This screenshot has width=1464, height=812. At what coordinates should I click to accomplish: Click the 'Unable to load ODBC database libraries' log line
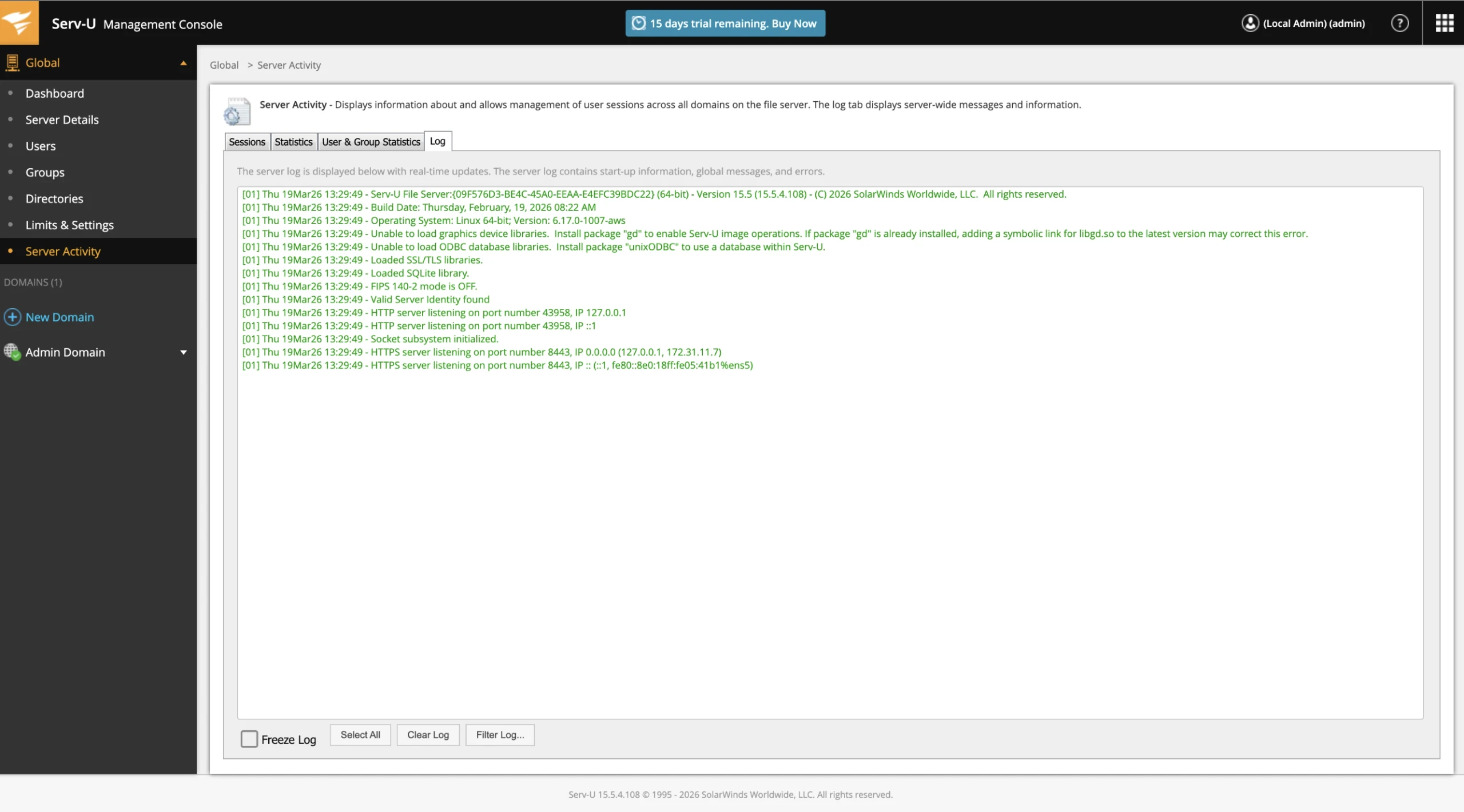click(534, 246)
